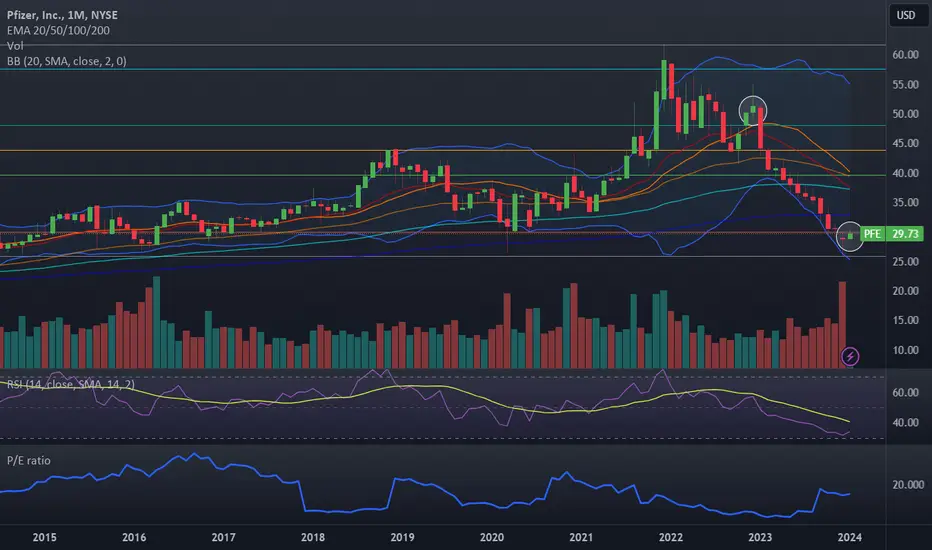
Task: Click the 25.00 price scale label
Action: pyautogui.click(x=905, y=262)
